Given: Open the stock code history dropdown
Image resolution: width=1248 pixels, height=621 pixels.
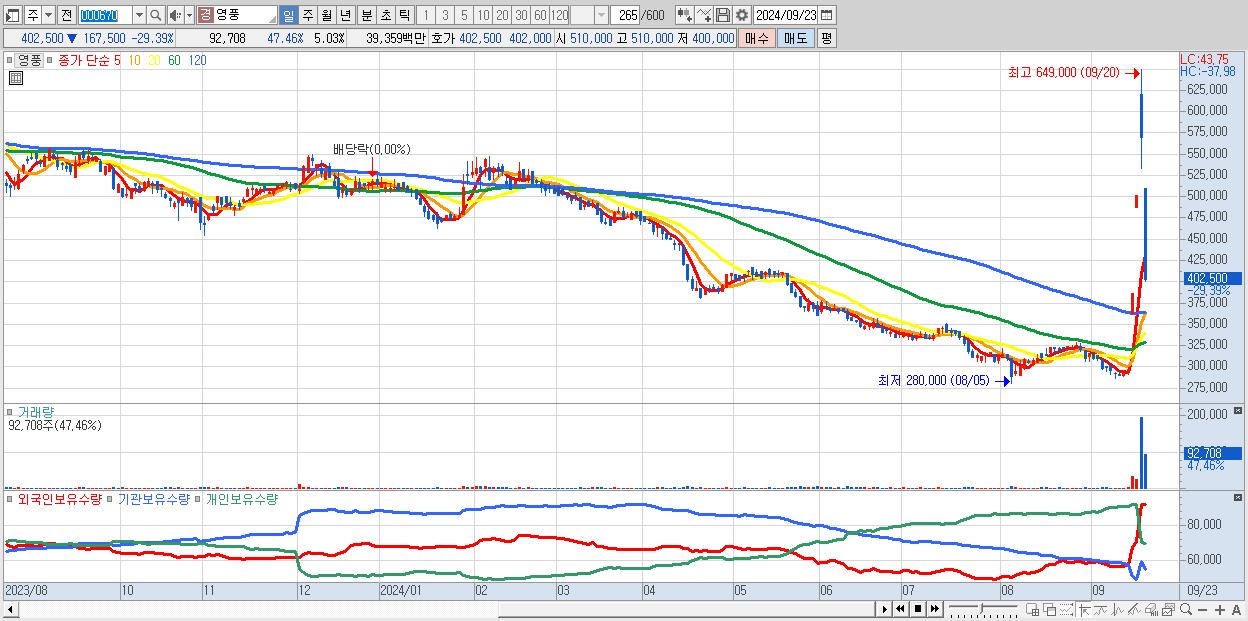Looking at the screenshot, I should coord(139,15).
